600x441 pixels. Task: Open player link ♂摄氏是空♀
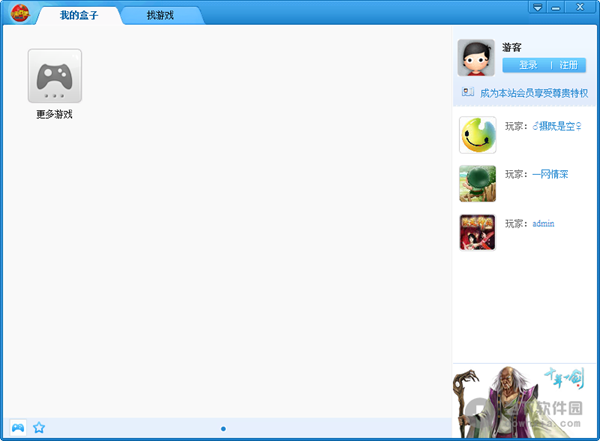557,126
